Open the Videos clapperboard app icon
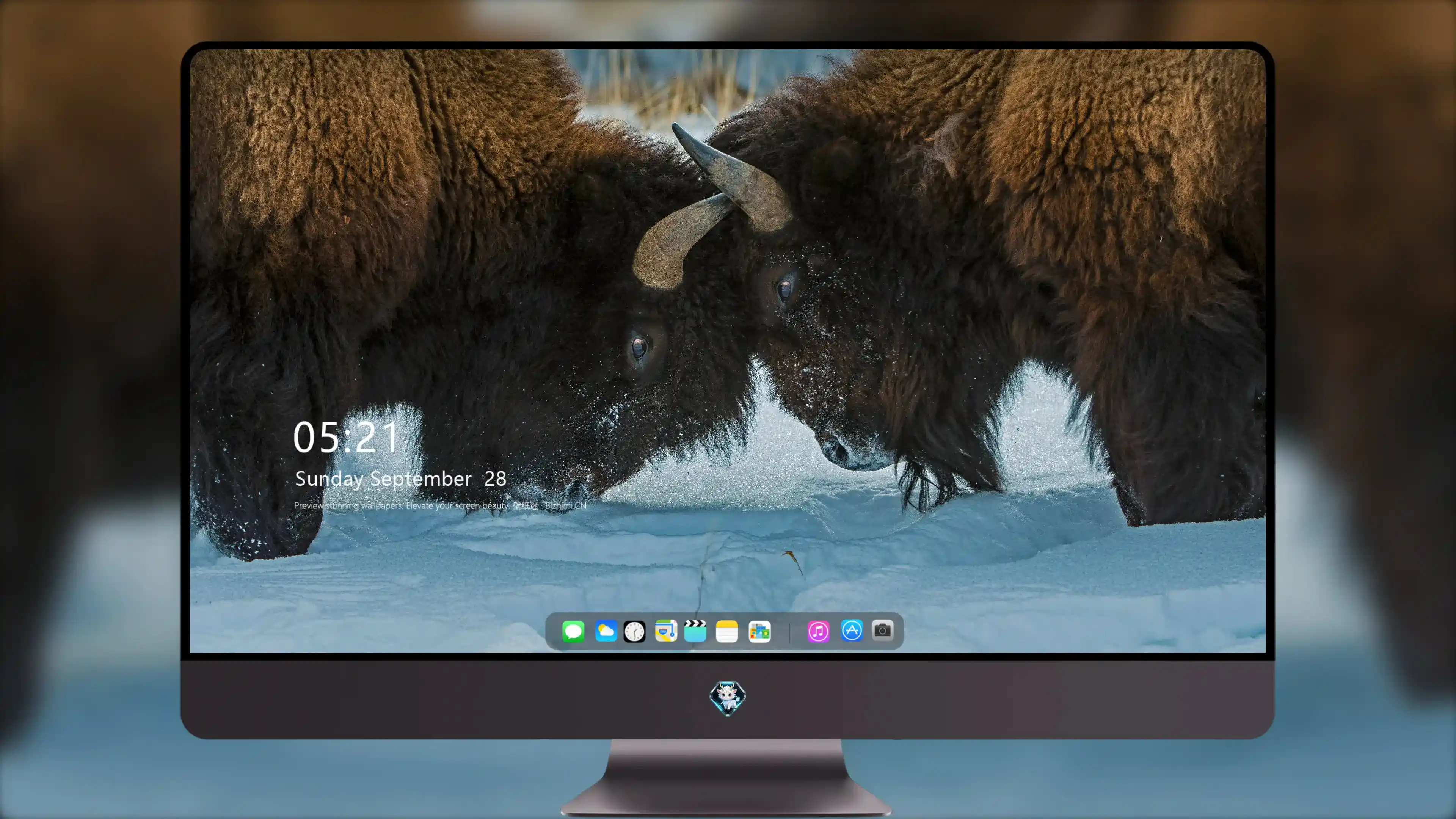The width and height of the screenshot is (1456, 819). click(695, 631)
